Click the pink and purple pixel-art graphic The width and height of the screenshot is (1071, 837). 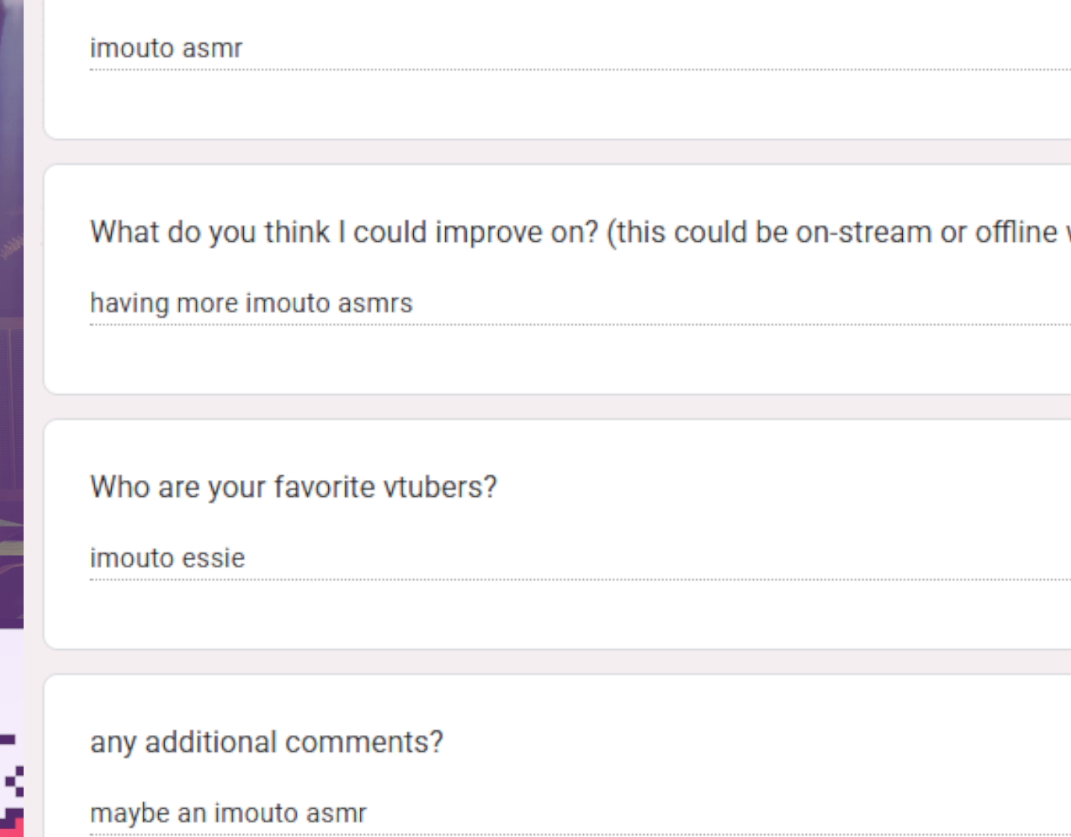(12, 786)
